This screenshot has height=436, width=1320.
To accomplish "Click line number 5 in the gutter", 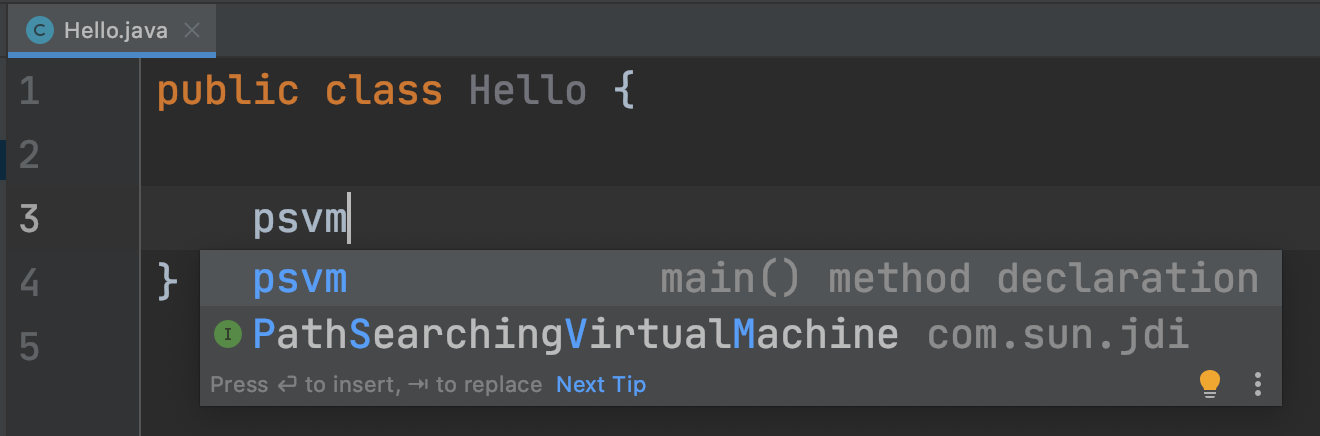I will [x=29, y=346].
